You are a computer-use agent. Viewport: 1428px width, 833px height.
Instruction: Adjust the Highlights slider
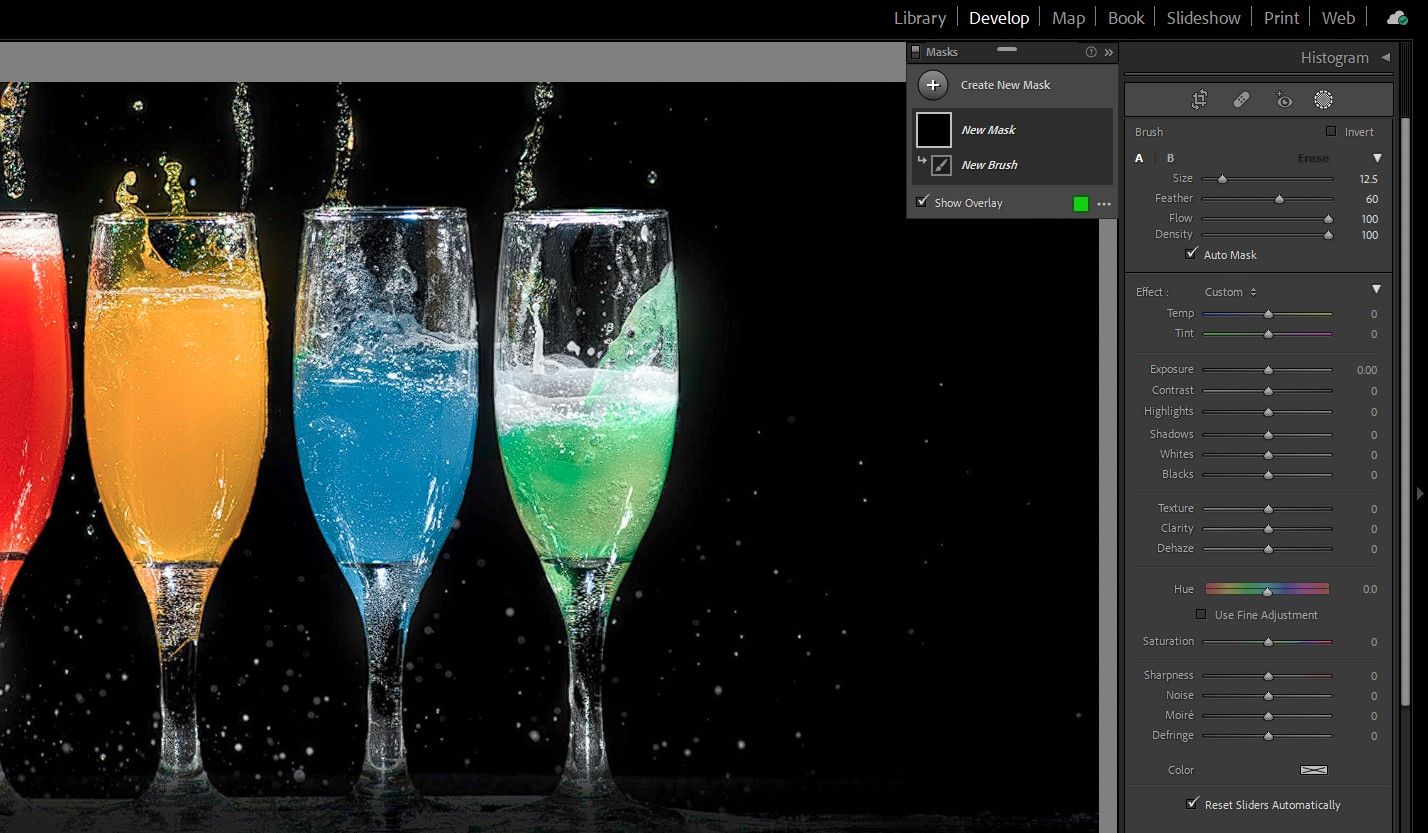1268,412
